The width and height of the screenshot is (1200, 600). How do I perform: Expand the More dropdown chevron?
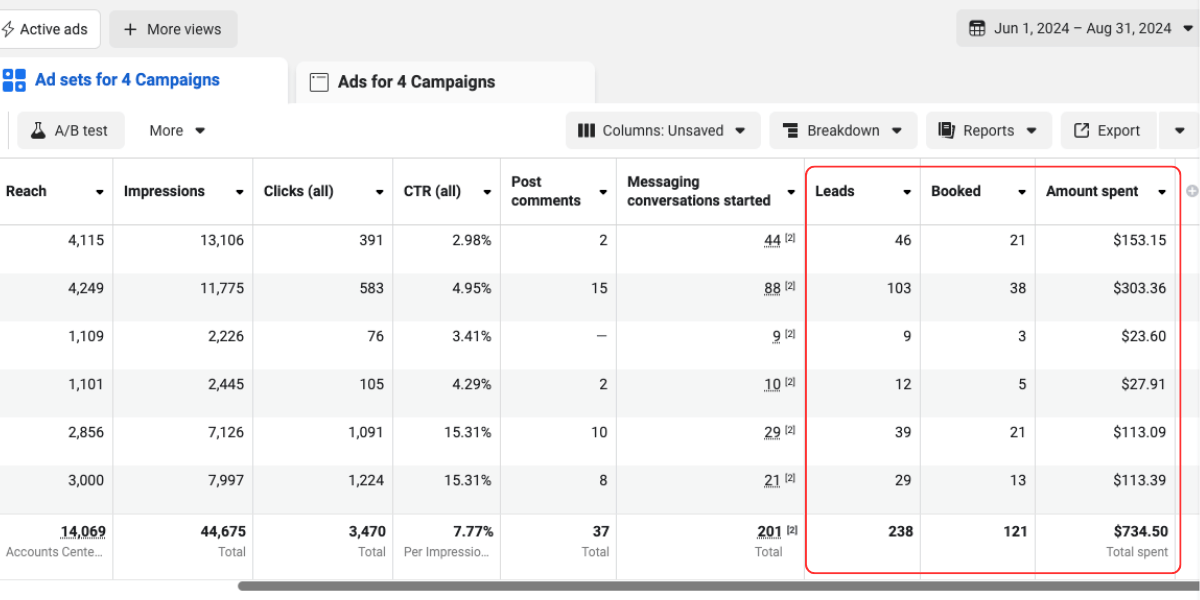click(x=199, y=130)
